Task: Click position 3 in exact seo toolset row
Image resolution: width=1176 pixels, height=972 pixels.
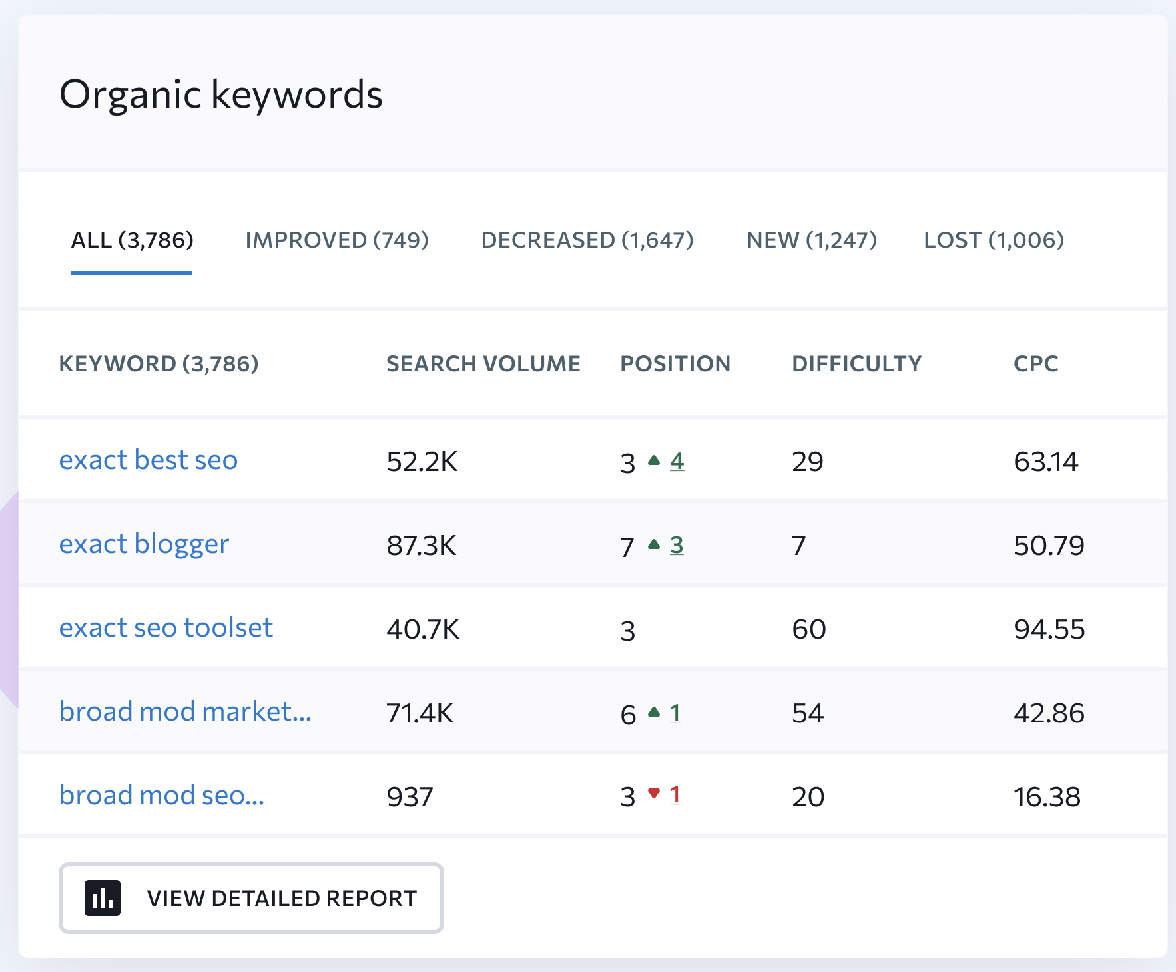Action: [x=628, y=631]
